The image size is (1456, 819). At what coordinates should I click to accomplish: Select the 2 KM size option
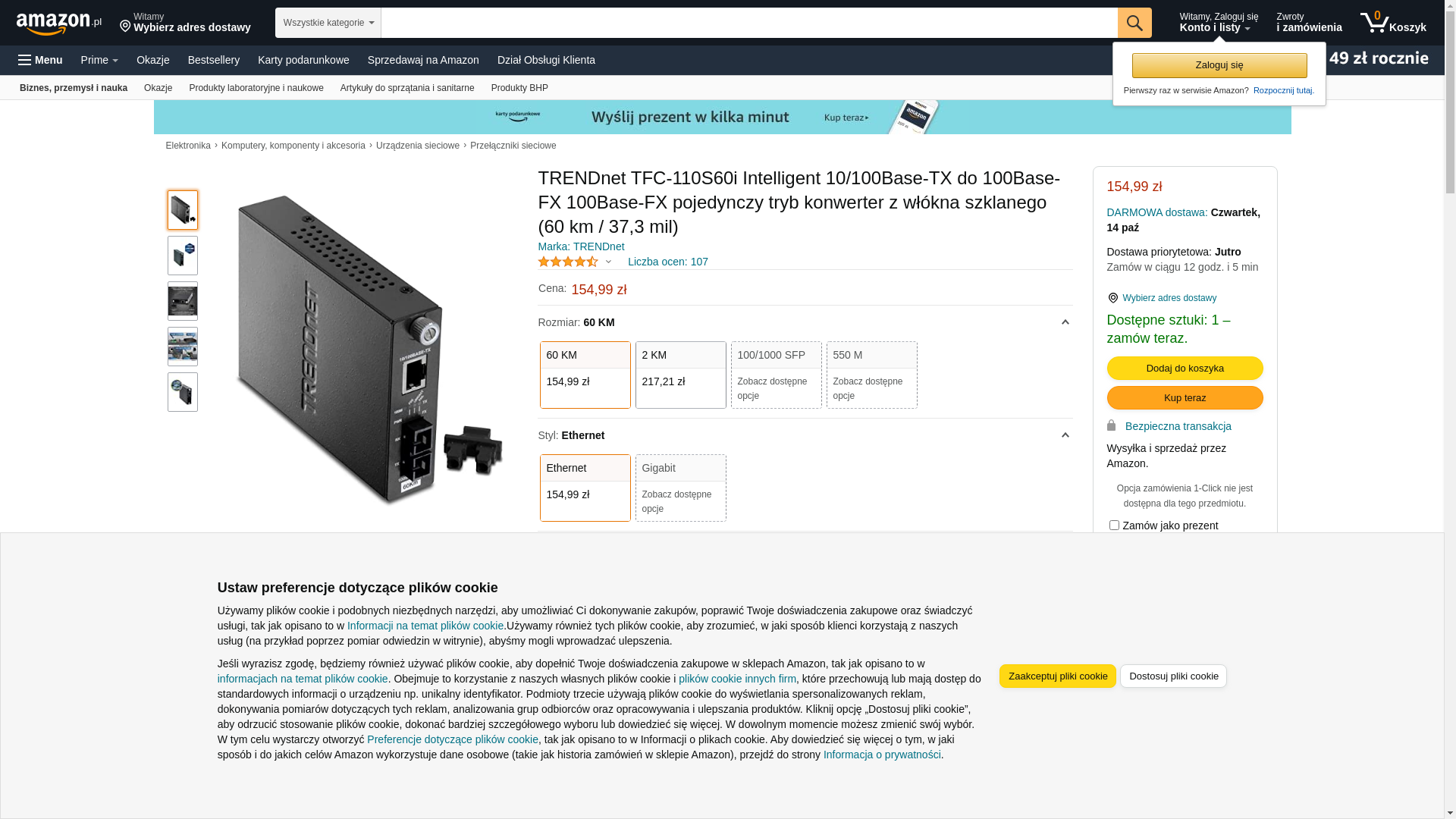[x=680, y=375]
